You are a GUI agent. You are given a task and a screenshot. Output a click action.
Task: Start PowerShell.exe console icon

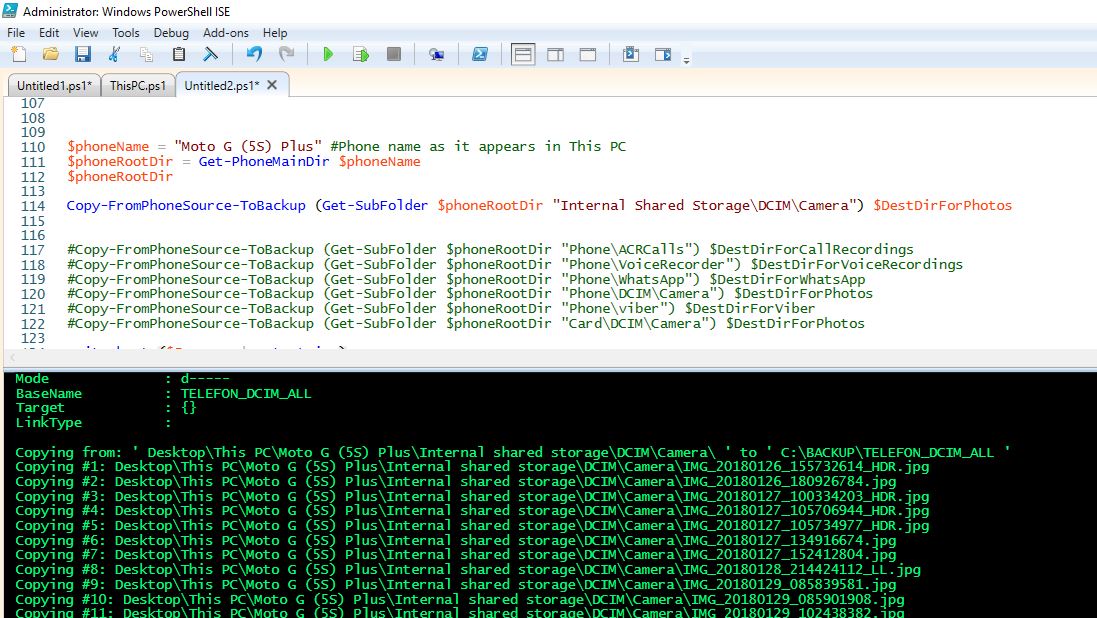(x=480, y=54)
